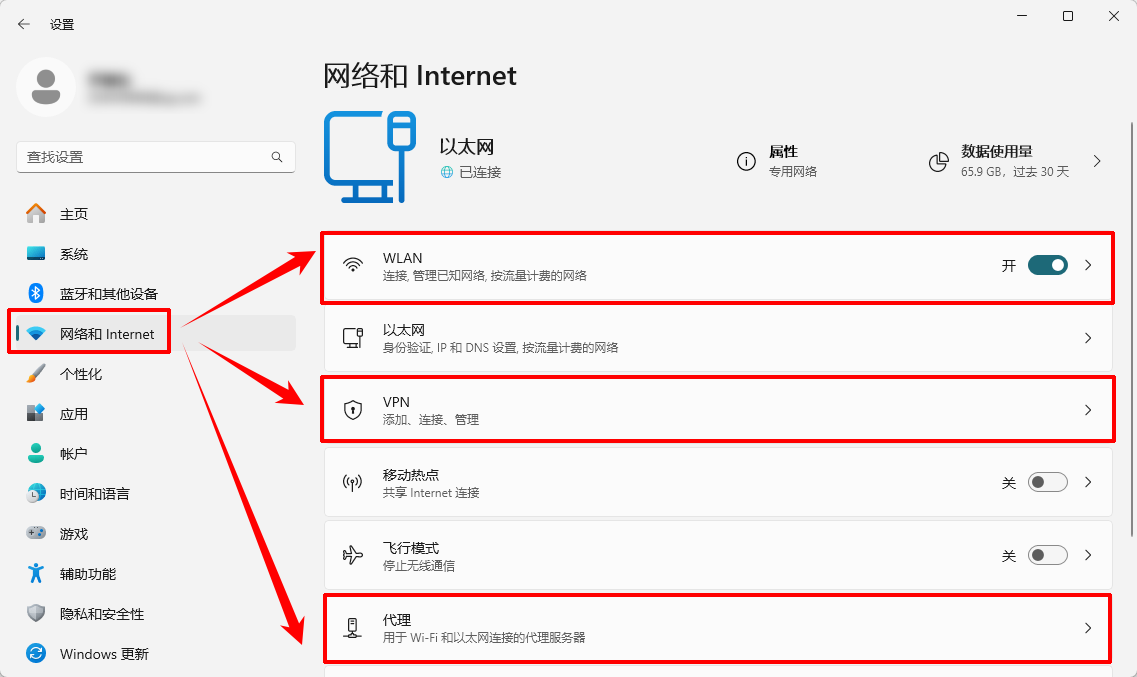Screen dimensions: 1137x677
Task: Open 个性化 settings category
Action: pyautogui.click(x=156, y=374)
